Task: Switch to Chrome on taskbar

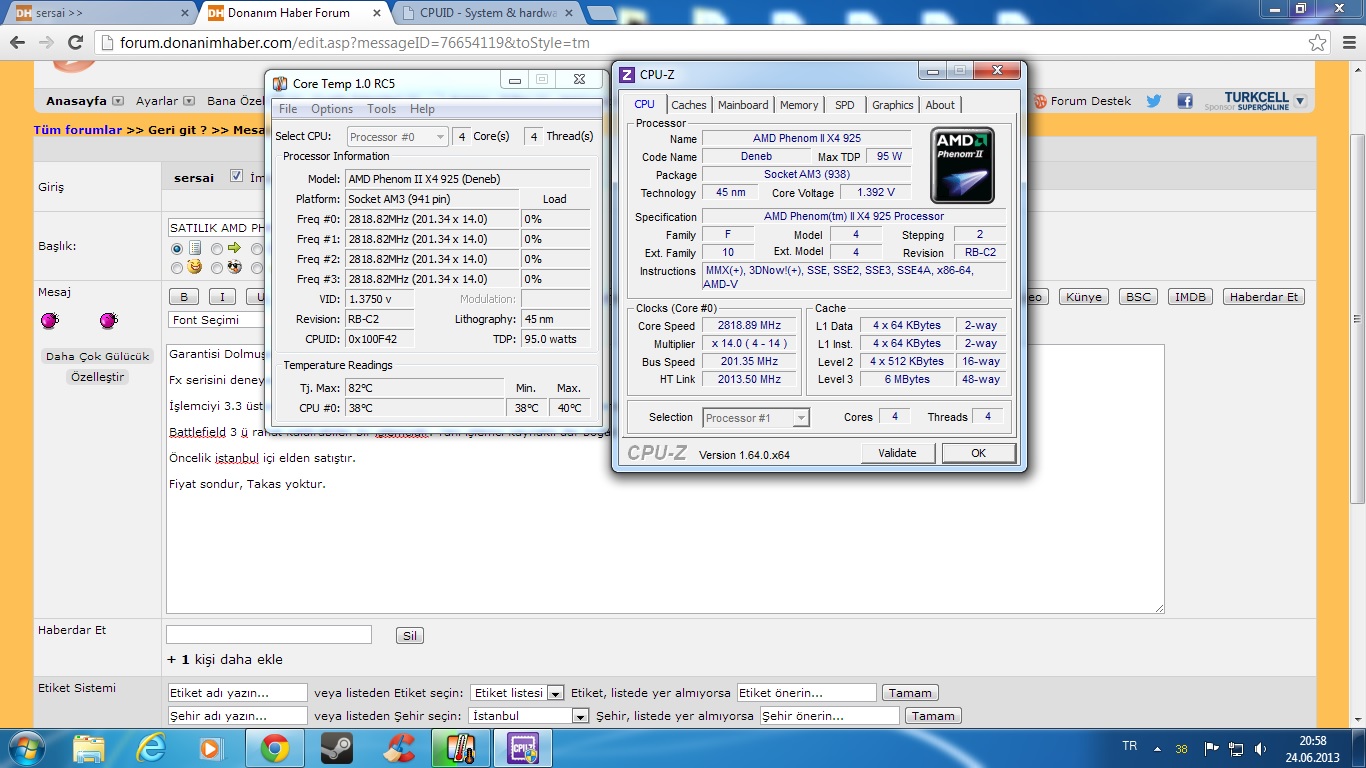Action: [x=275, y=748]
